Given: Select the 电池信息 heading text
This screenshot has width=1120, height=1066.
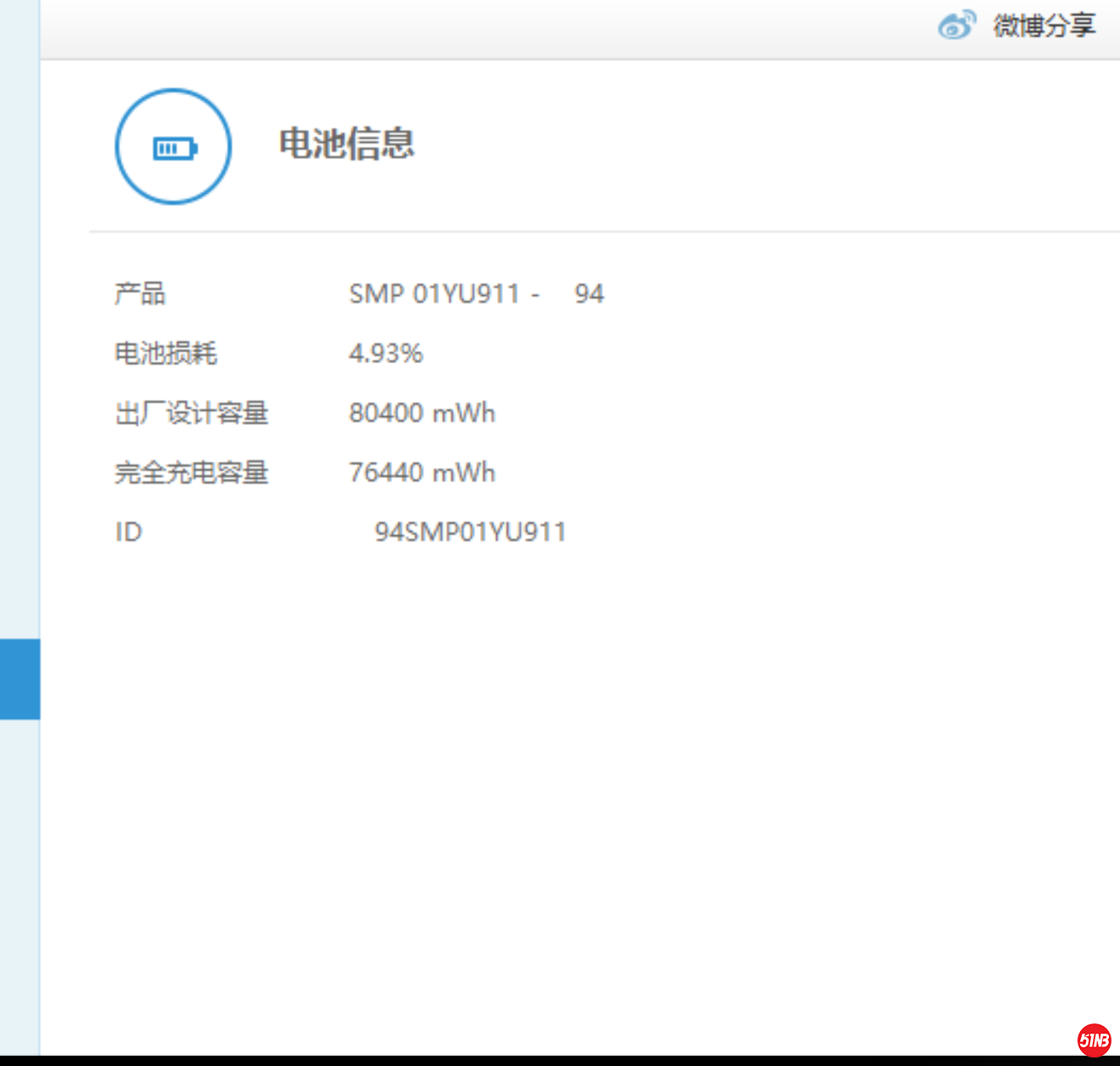Looking at the screenshot, I should point(346,144).
